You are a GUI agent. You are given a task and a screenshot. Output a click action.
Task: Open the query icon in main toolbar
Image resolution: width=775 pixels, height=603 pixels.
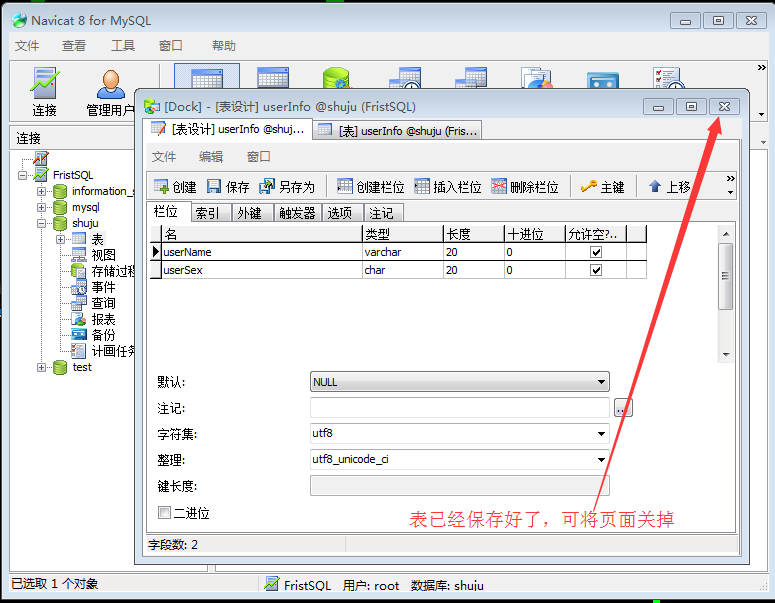(x=471, y=78)
